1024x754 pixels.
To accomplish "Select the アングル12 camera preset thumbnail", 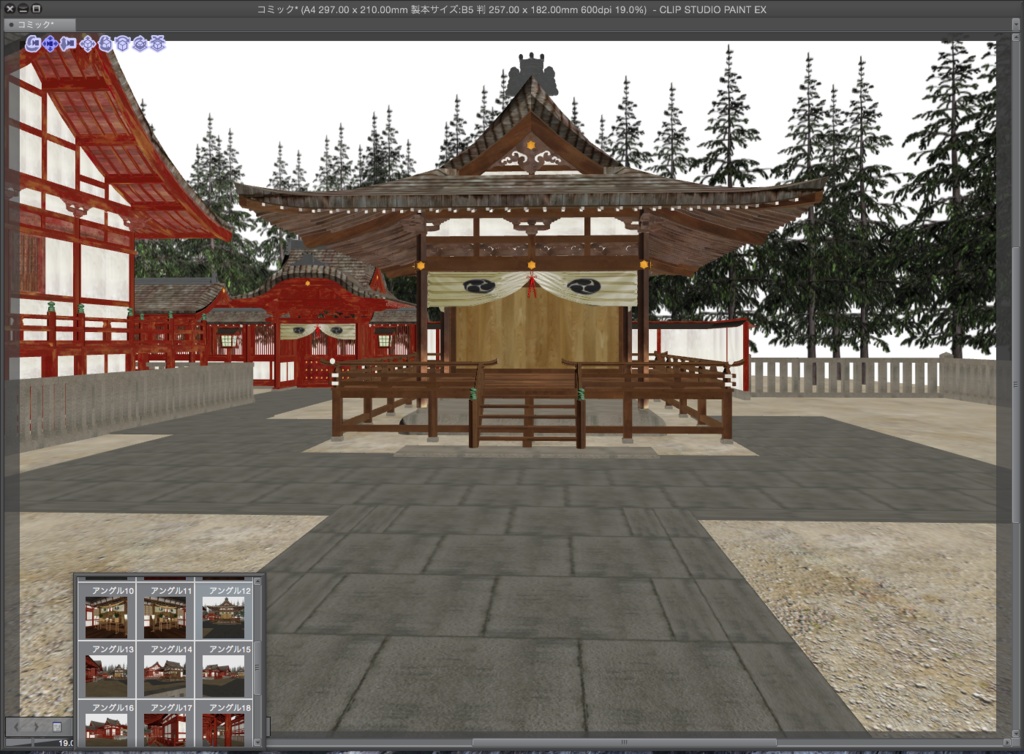I will [223, 616].
